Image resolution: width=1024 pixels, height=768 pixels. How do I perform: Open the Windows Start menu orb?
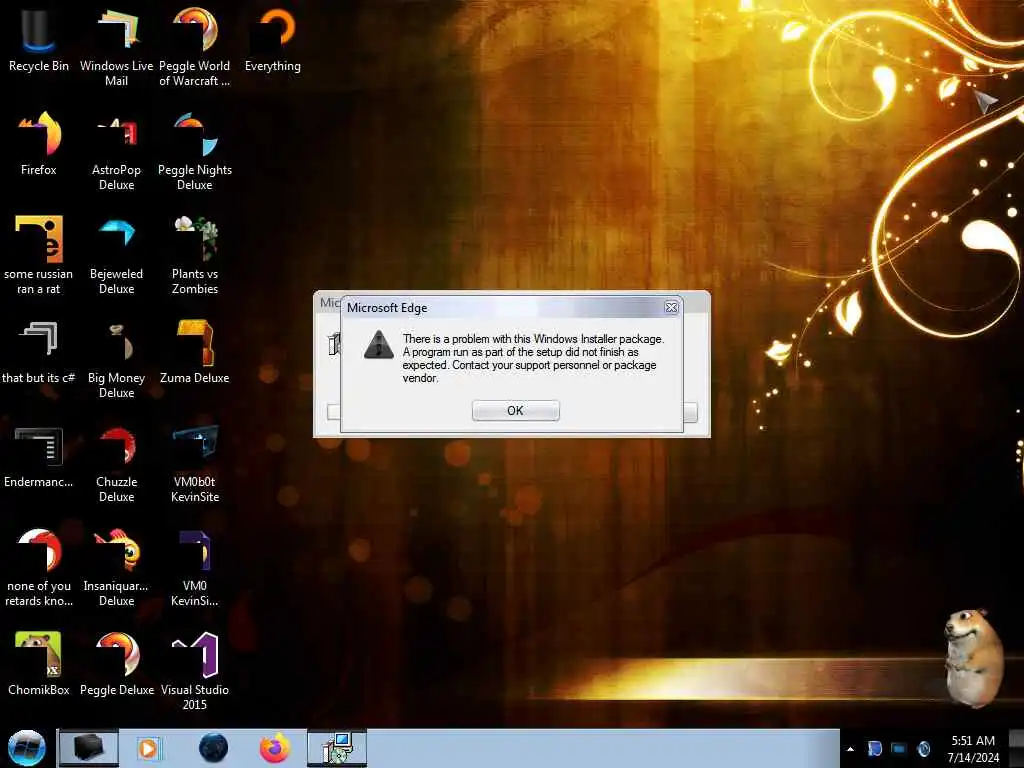pyautogui.click(x=26, y=748)
